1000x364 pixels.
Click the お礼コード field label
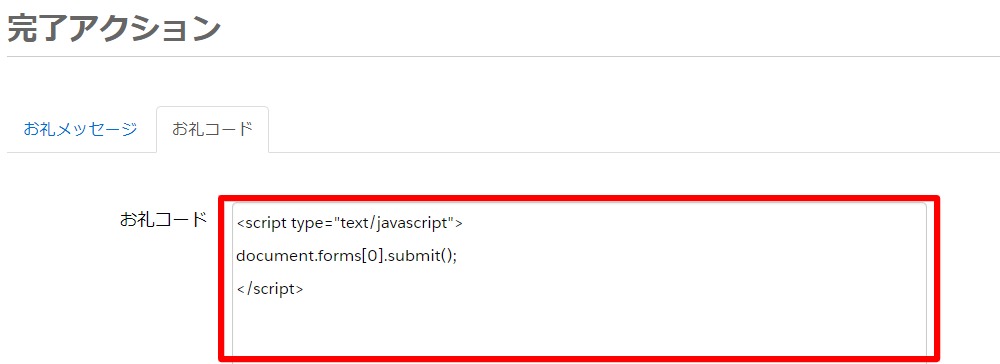(163, 220)
